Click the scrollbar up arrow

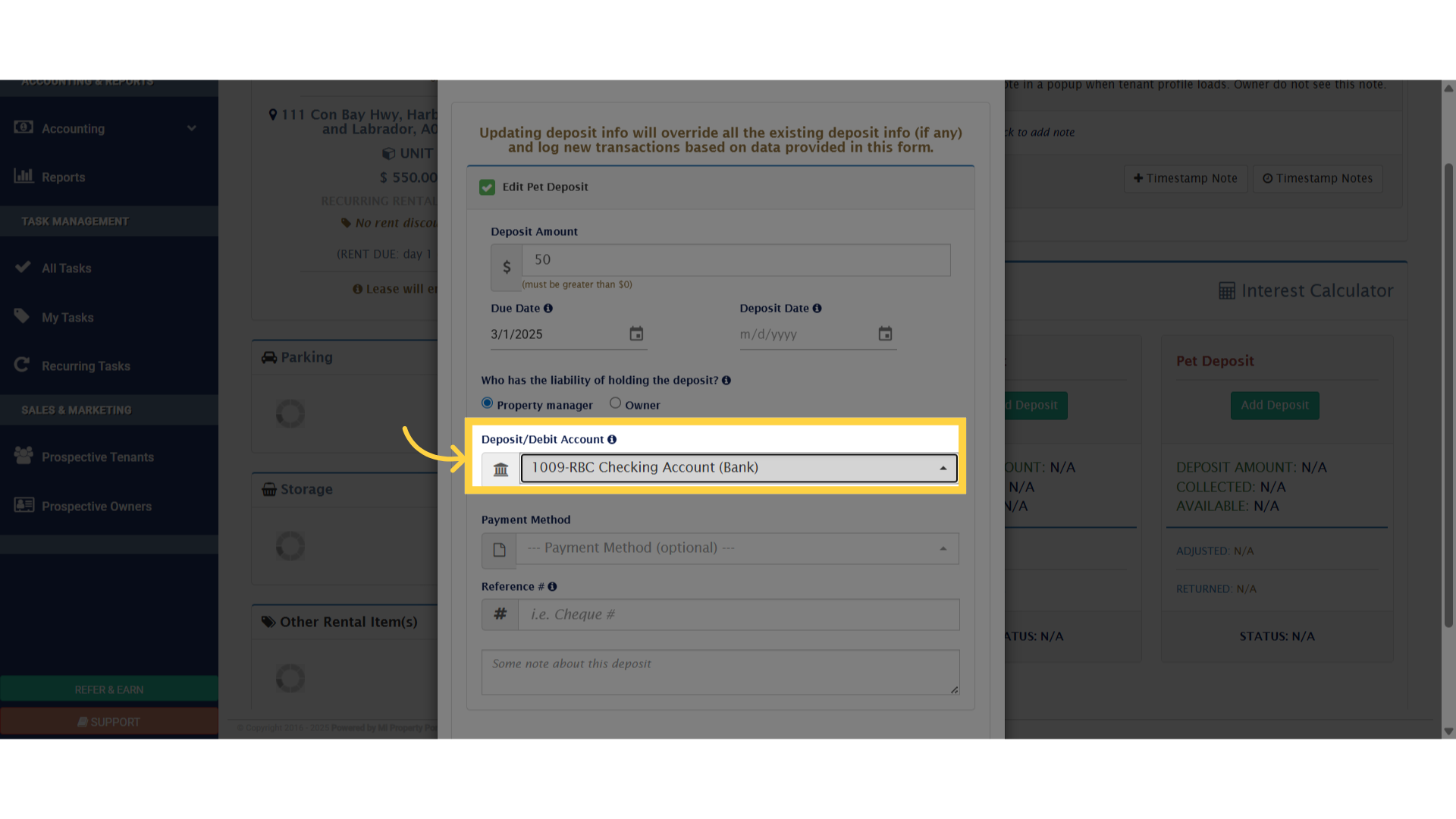1448,88
